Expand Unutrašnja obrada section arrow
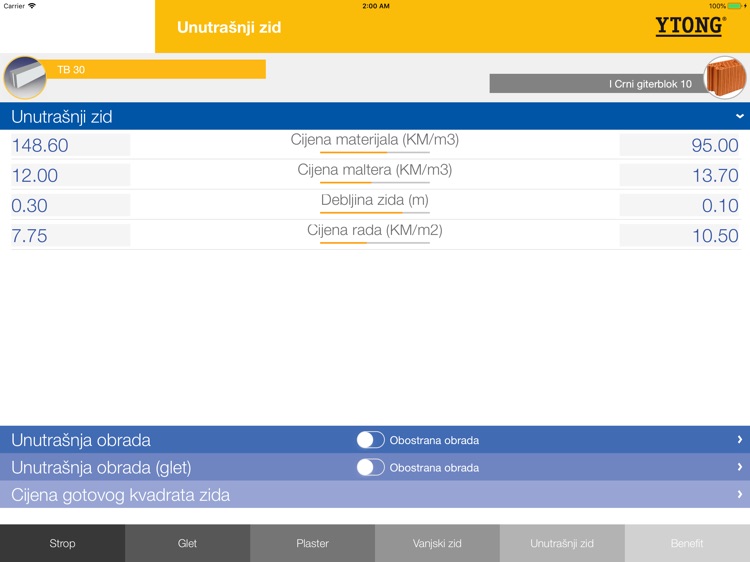The height and width of the screenshot is (562, 750). tap(739, 440)
